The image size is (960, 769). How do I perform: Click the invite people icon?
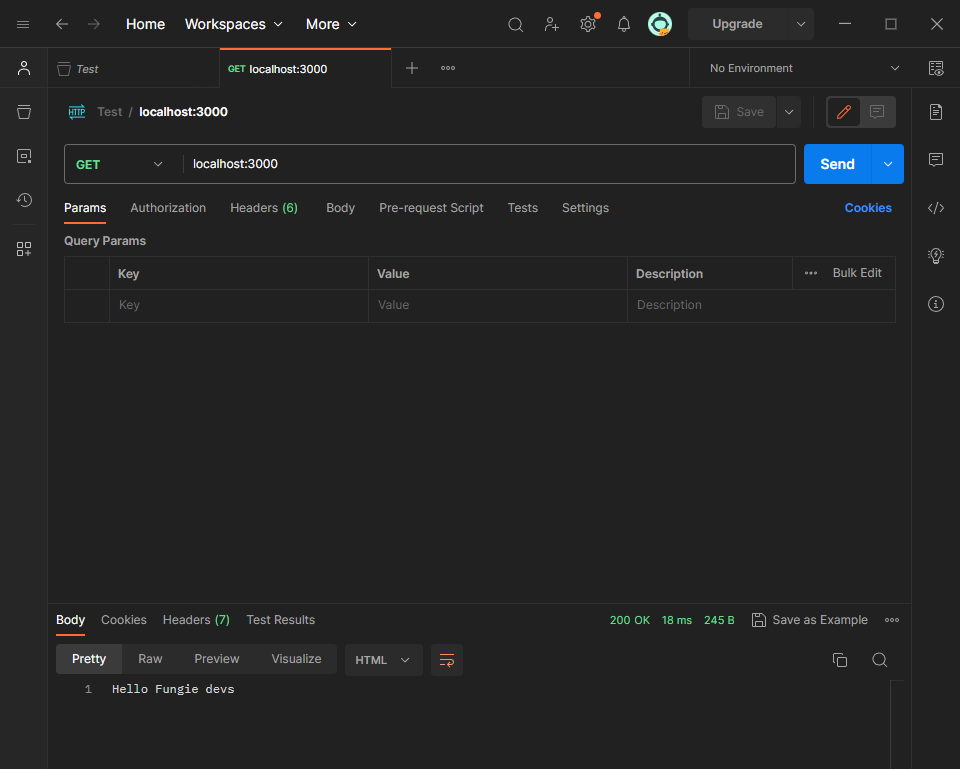[552, 24]
